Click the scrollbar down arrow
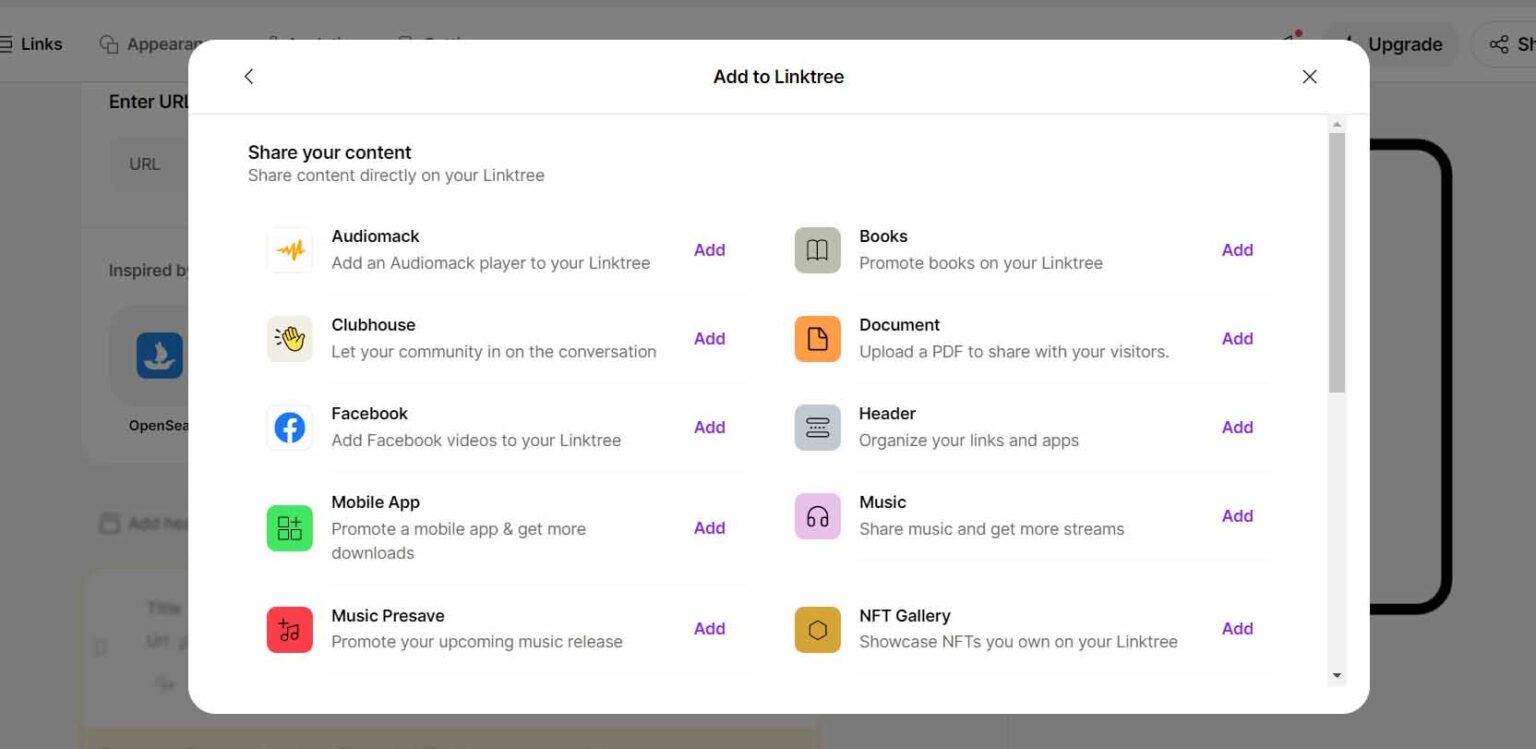This screenshot has height=749, width=1536. 1337,676
